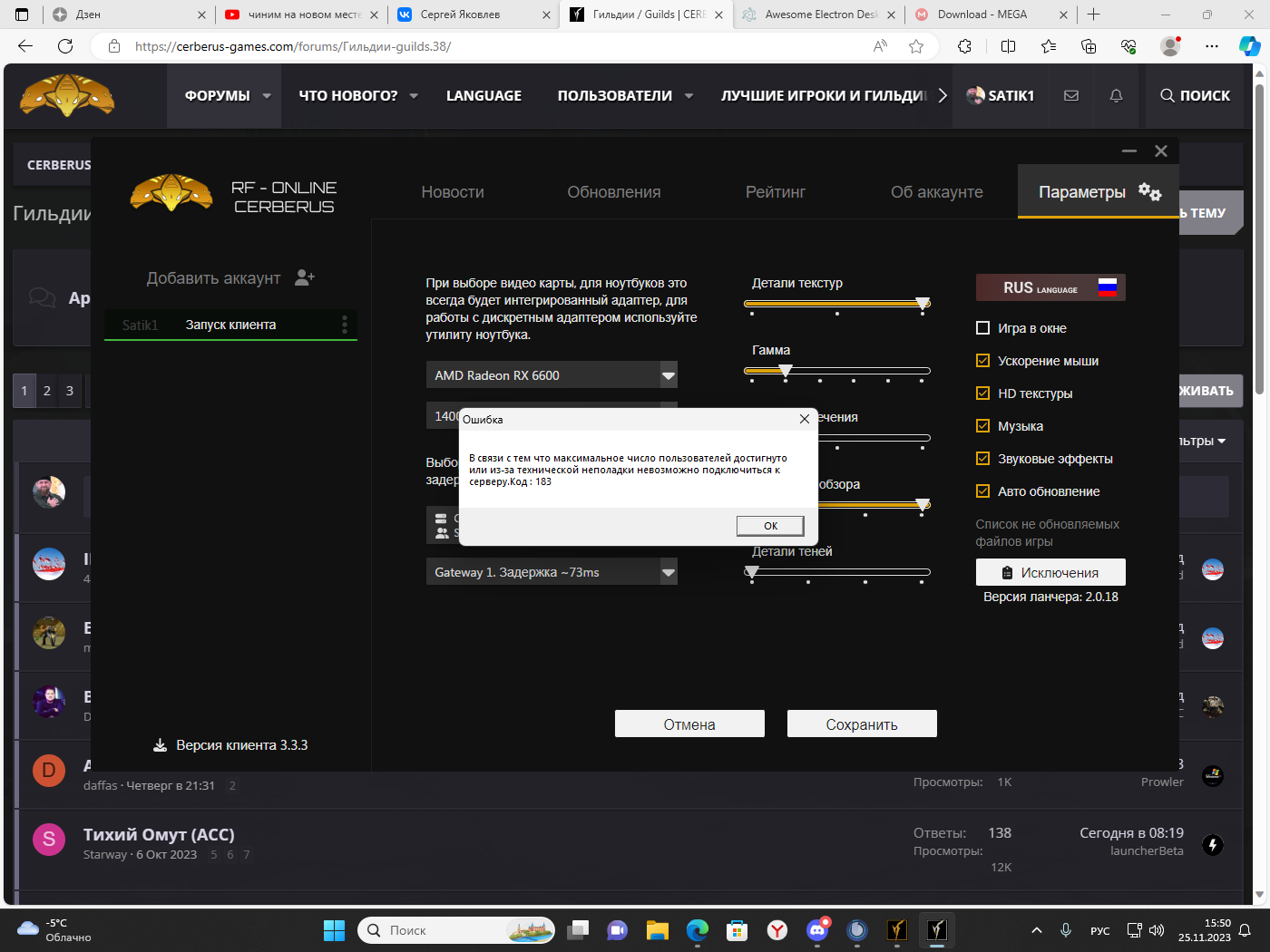This screenshot has width=1270, height=952.
Task: Go to forum page 3
Action: [70, 391]
